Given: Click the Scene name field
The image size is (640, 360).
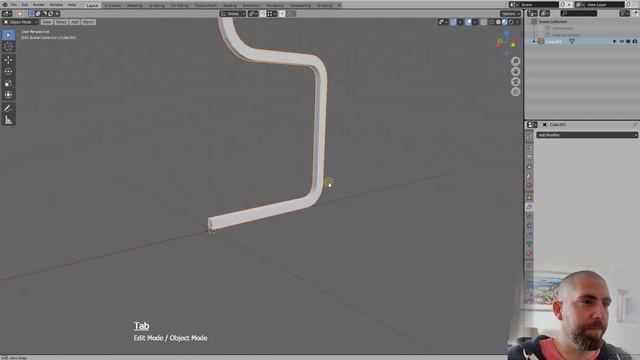Looking at the screenshot, I should coord(539,4).
